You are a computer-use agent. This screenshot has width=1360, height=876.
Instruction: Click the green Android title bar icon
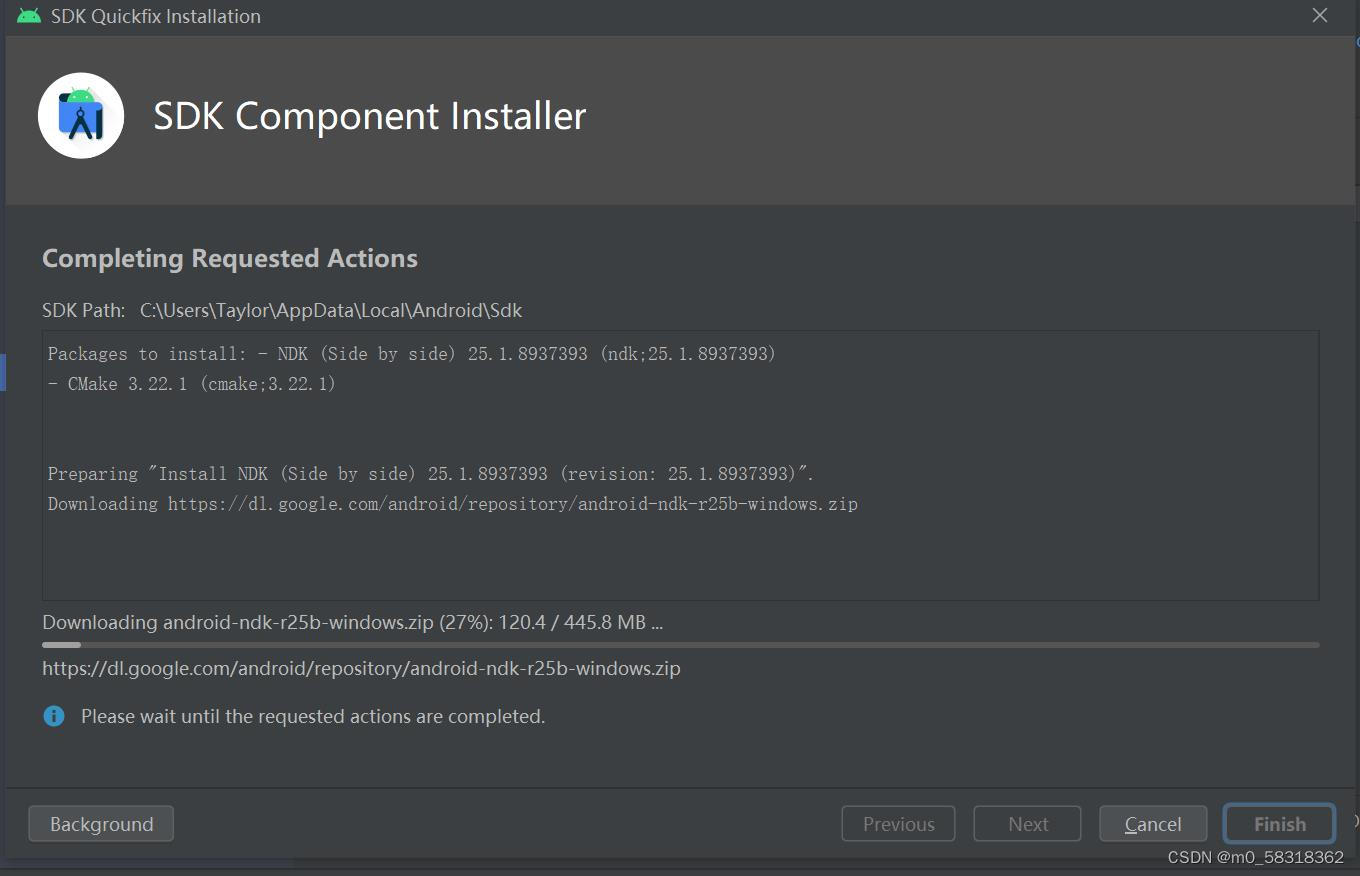pyautogui.click(x=29, y=16)
